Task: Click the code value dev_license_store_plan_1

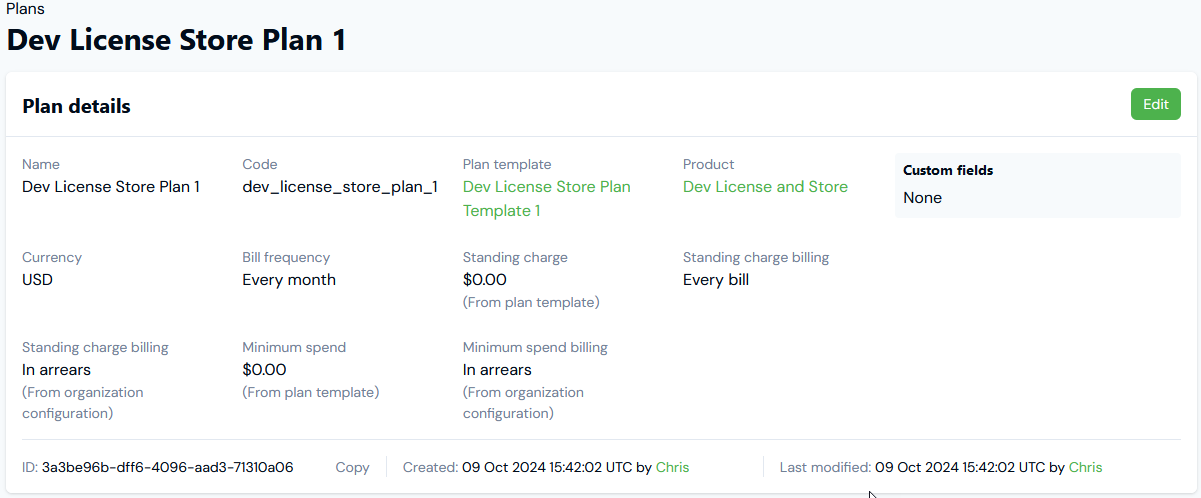Action: coord(340,187)
